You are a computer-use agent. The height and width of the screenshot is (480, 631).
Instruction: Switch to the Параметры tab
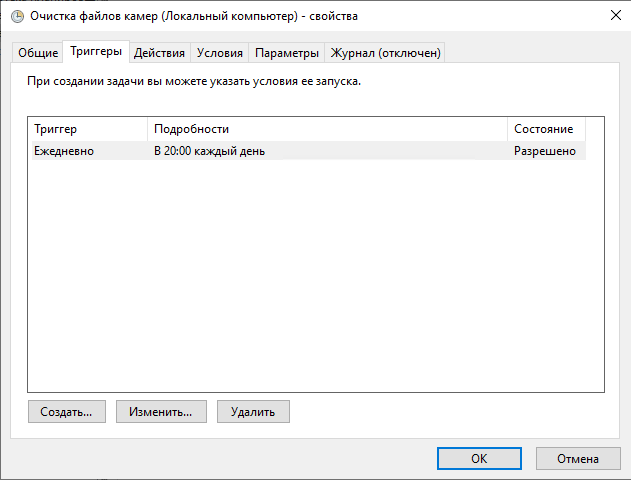pos(287,53)
